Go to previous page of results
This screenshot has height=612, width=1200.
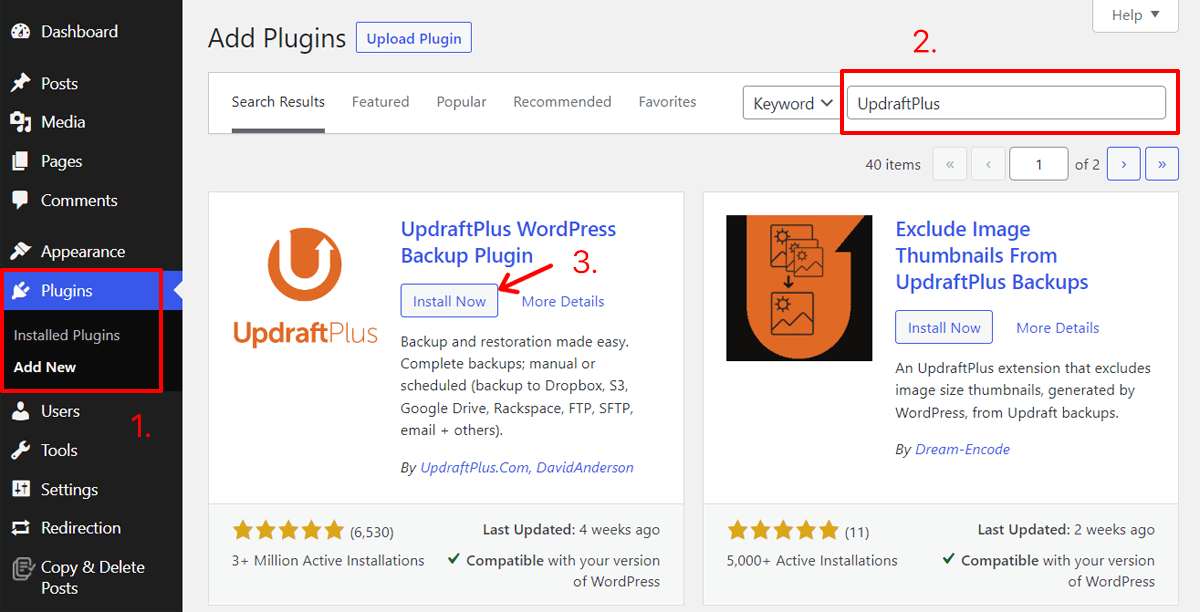(x=988, y=164)
